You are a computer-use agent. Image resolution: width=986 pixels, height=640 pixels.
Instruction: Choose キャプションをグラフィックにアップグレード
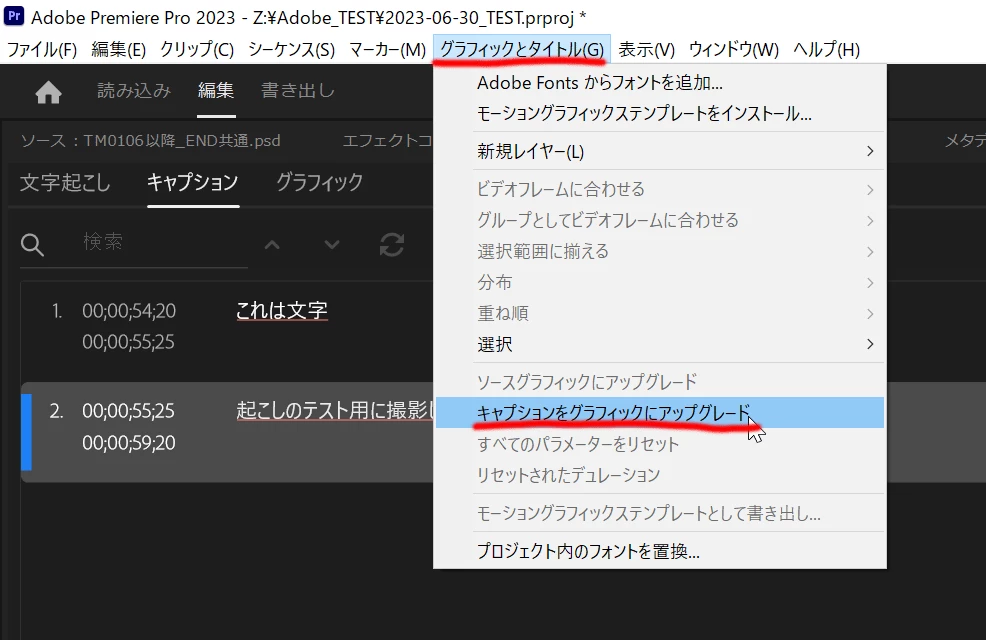tap(660, 412)
